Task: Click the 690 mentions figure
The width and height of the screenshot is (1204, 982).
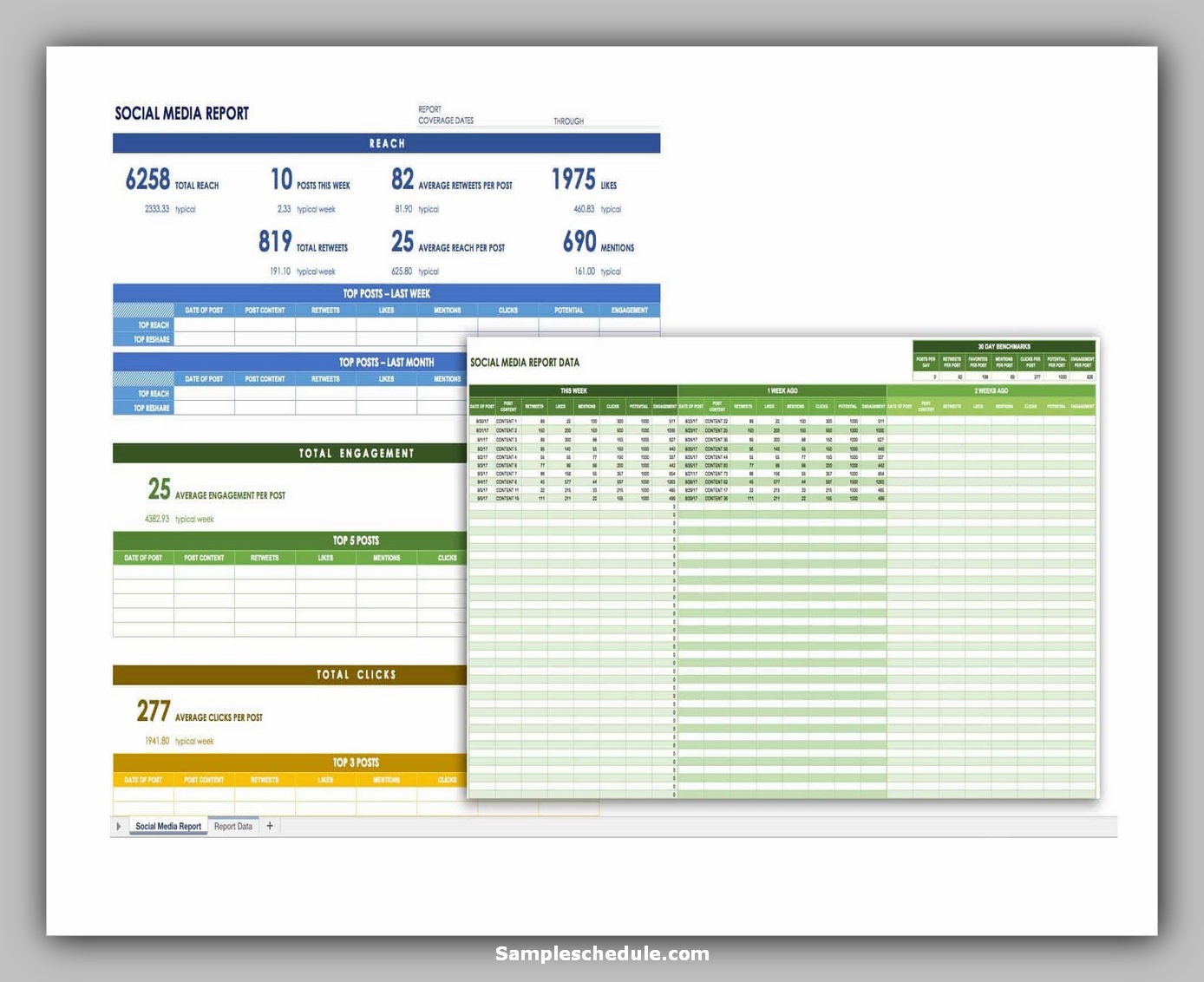Action: pos(579,241)
